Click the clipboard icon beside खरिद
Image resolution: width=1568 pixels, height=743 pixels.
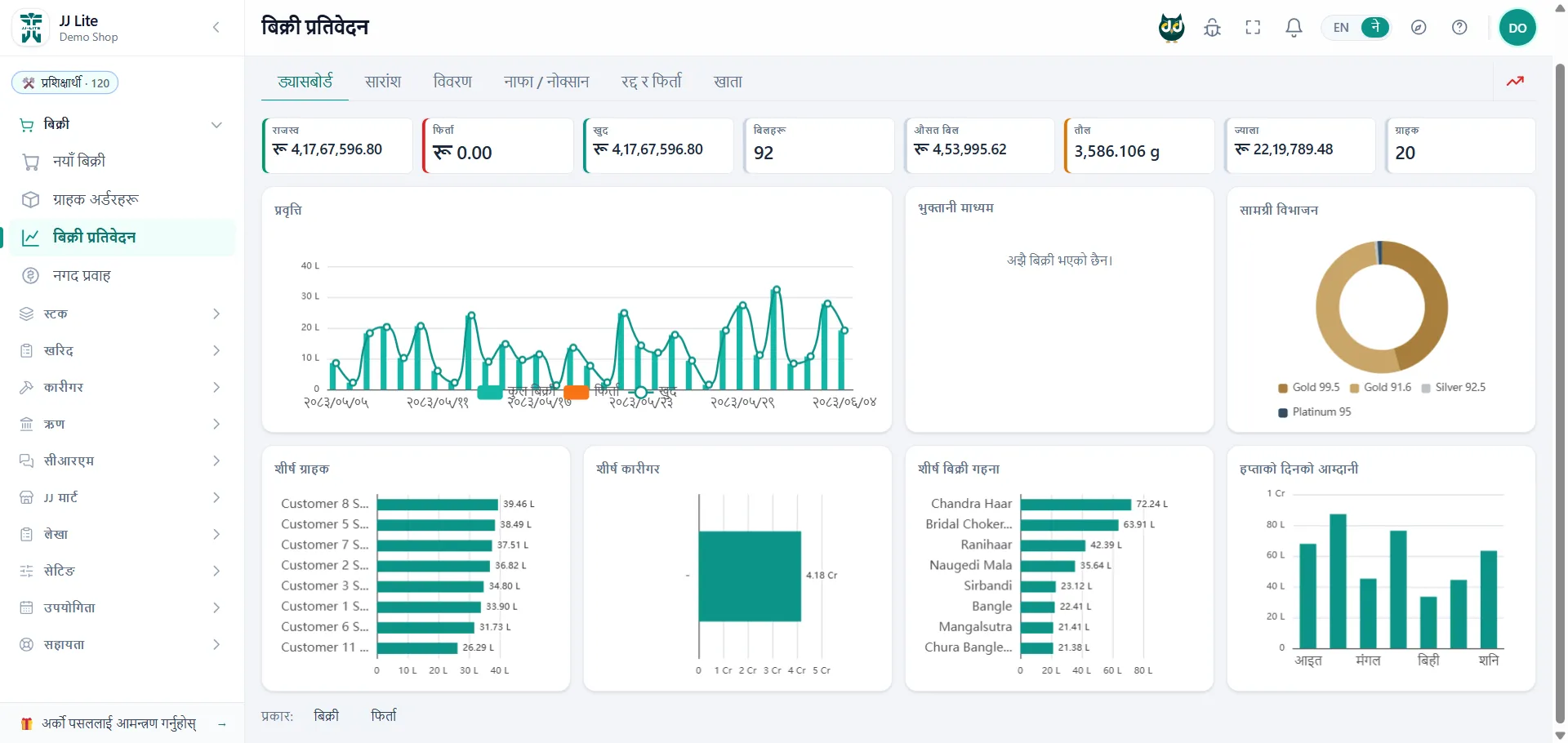pyautogui.click(x=26, y=350)
